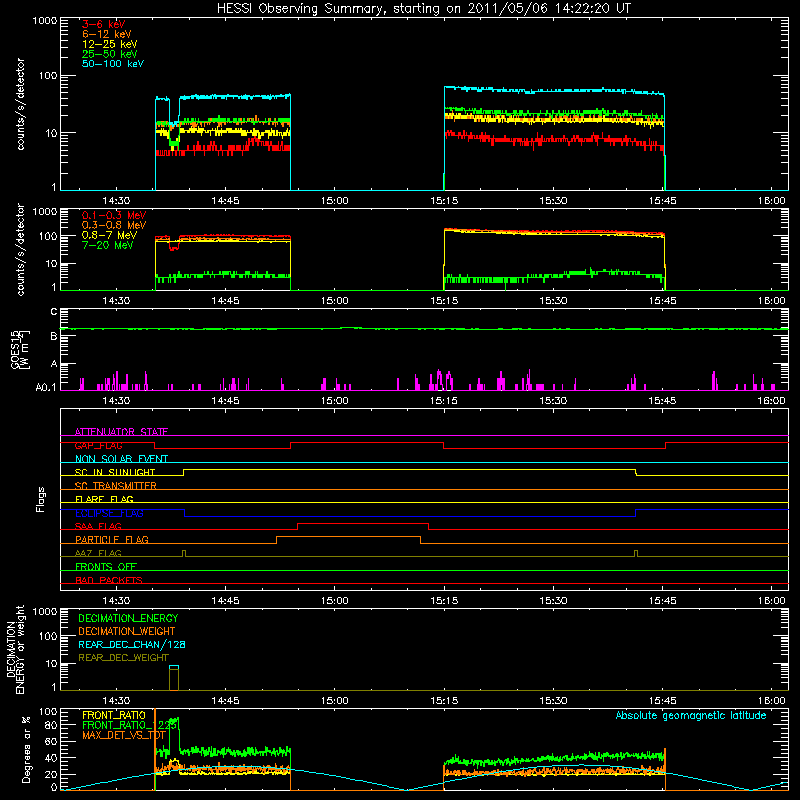
Task: Click the rear decimation pulse near 14:38
Action: [174, 678]
